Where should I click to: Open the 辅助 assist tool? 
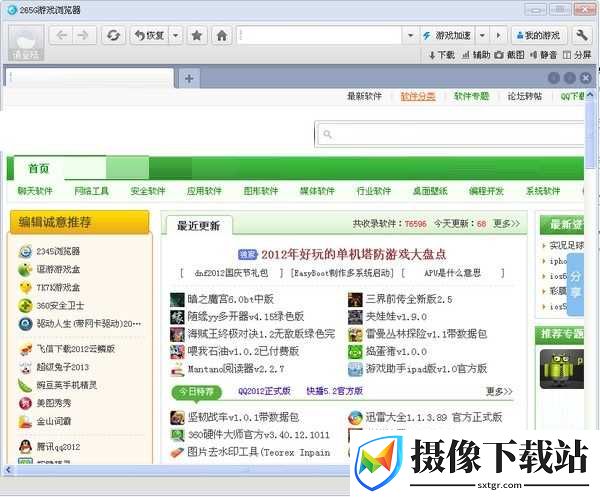point(476,55)
